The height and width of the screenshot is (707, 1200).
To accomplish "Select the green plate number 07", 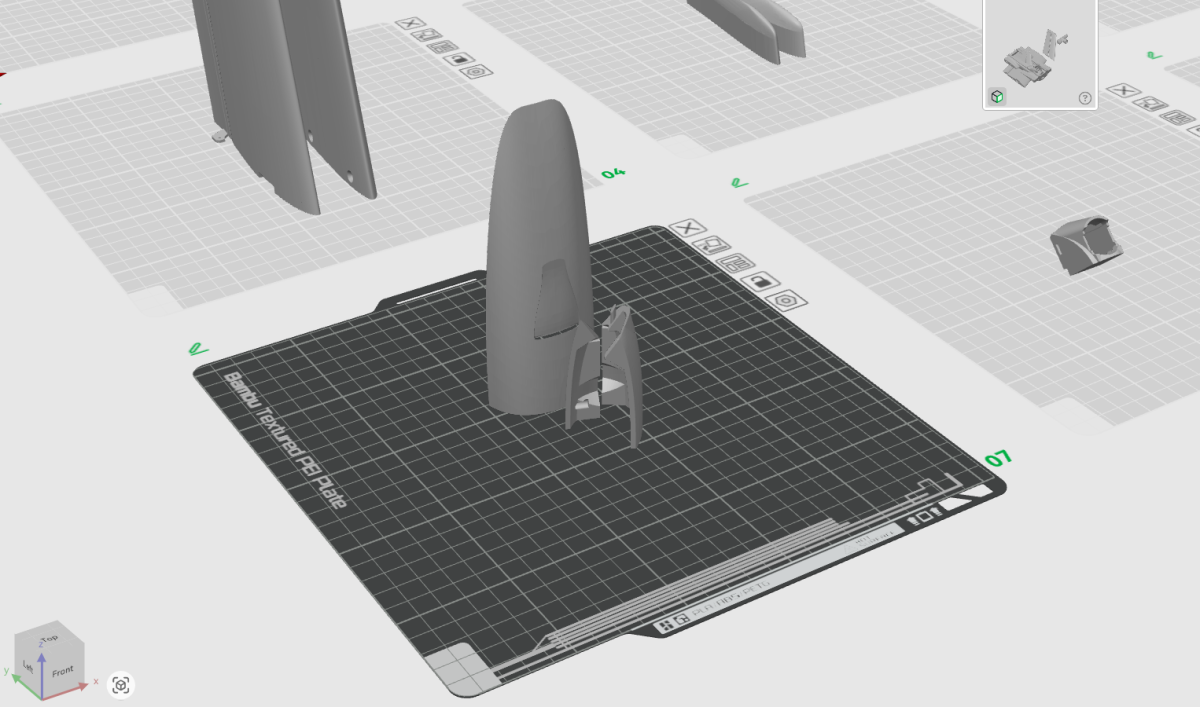I will click(998, 459).
